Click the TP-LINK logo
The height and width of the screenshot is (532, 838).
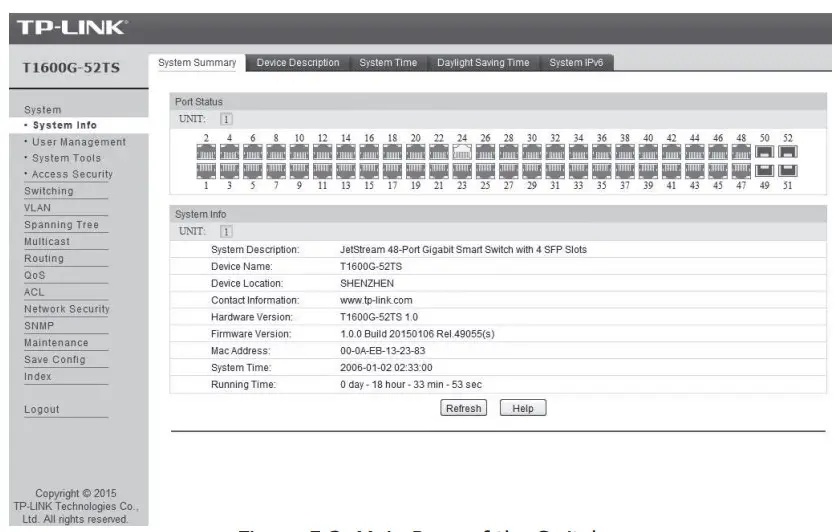[x=72, y=27]
